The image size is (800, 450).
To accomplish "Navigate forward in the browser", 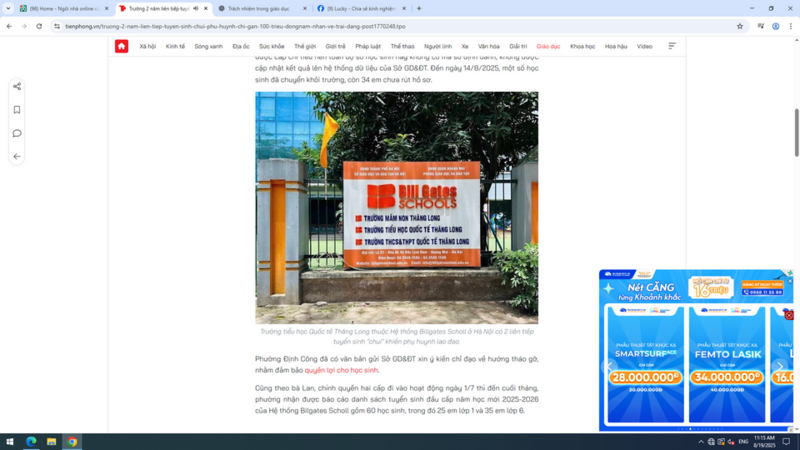I will point(24,27).
